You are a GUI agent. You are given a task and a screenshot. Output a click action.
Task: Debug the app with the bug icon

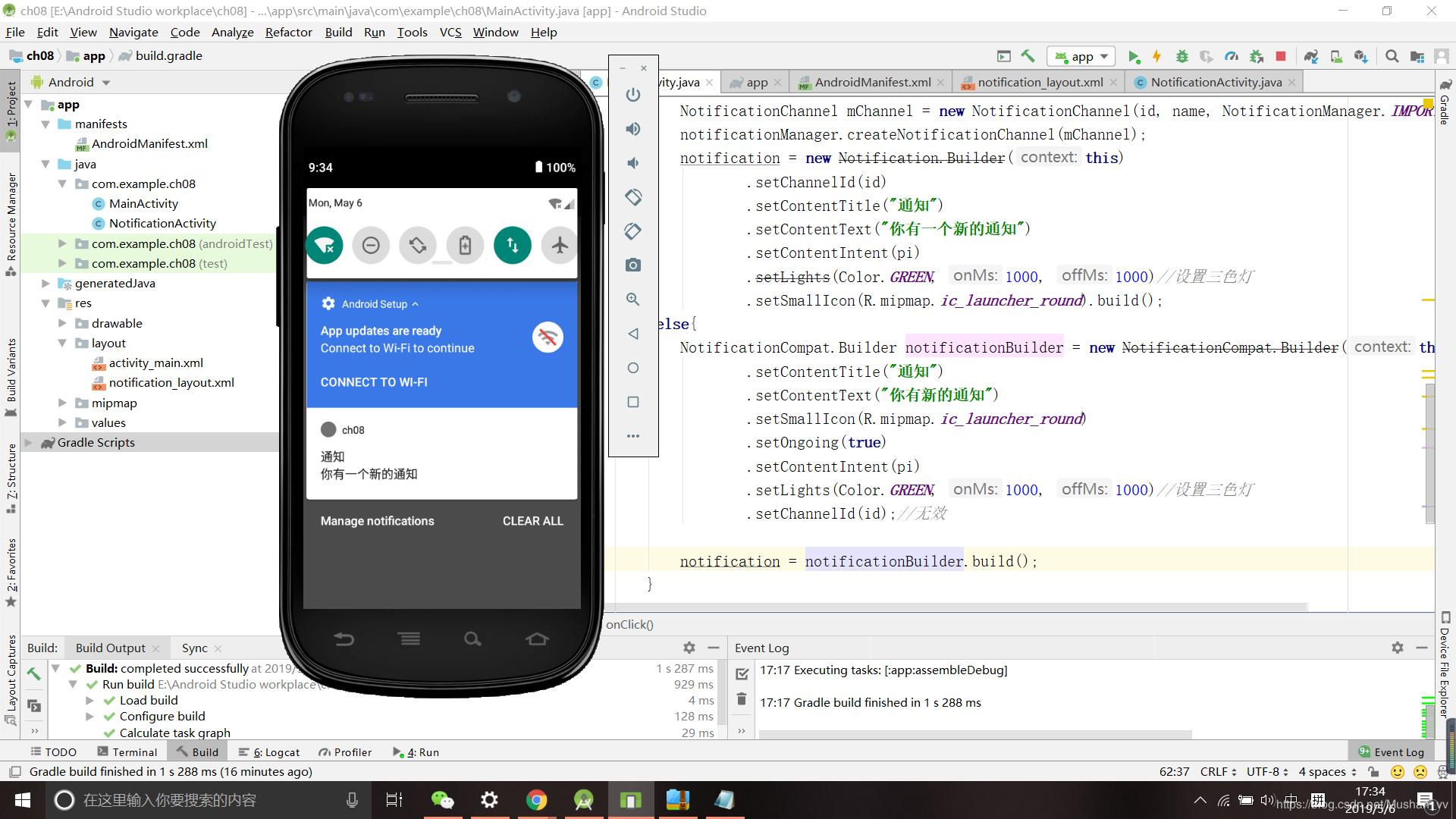pos(1182,55)
